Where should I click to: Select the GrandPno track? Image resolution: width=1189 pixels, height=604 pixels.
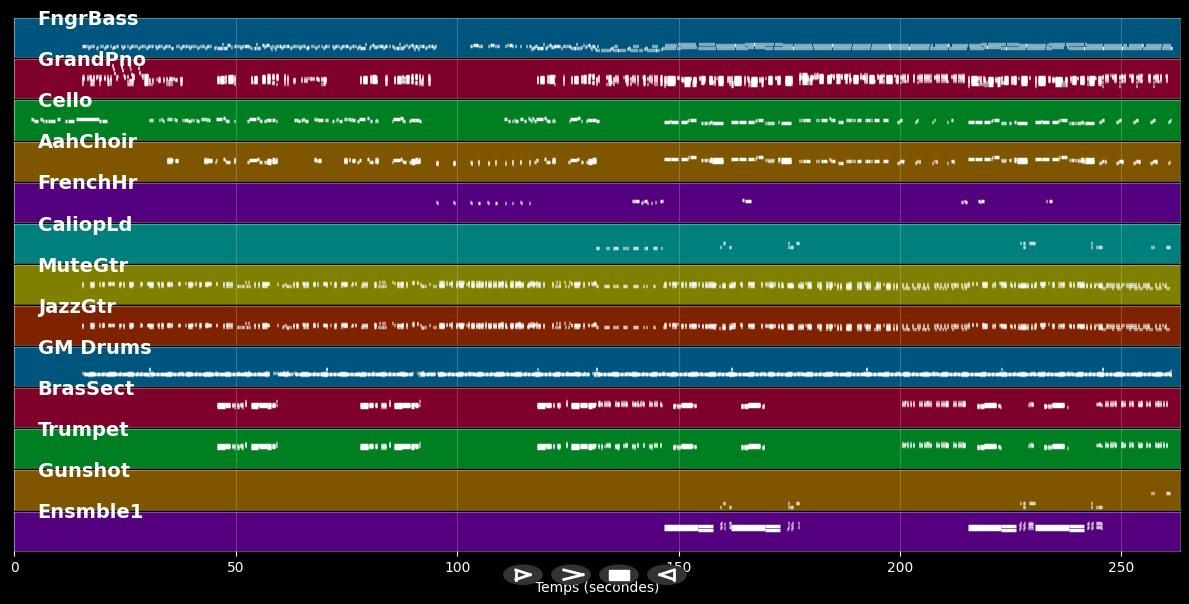93,58
